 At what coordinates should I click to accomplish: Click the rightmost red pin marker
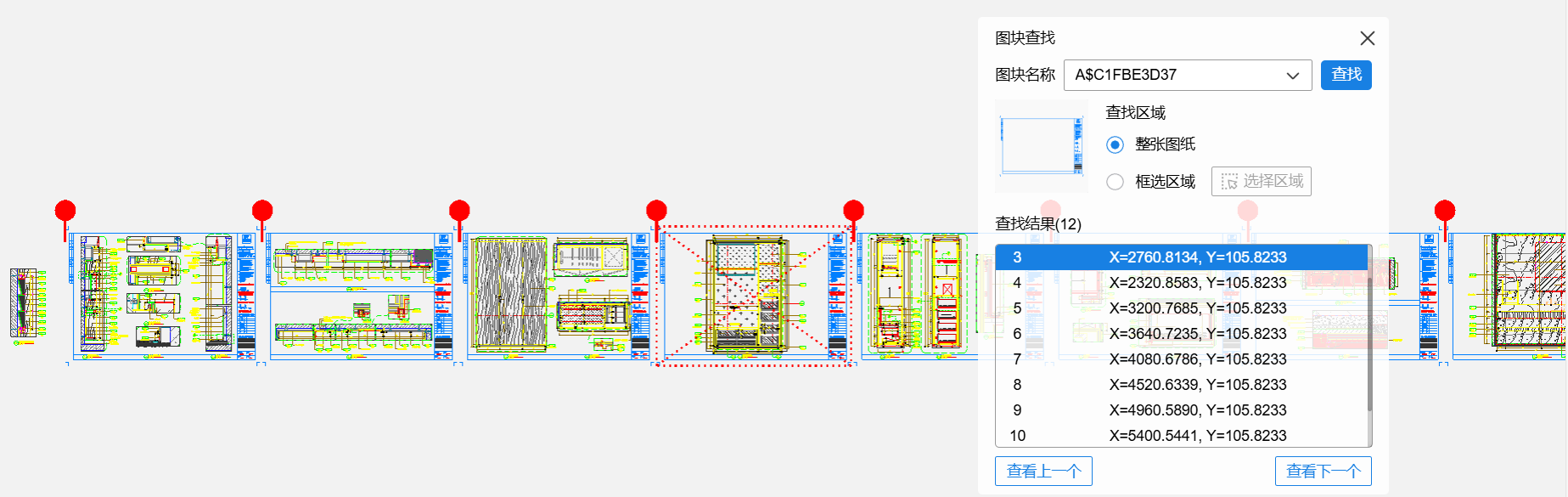point(1444,211)
